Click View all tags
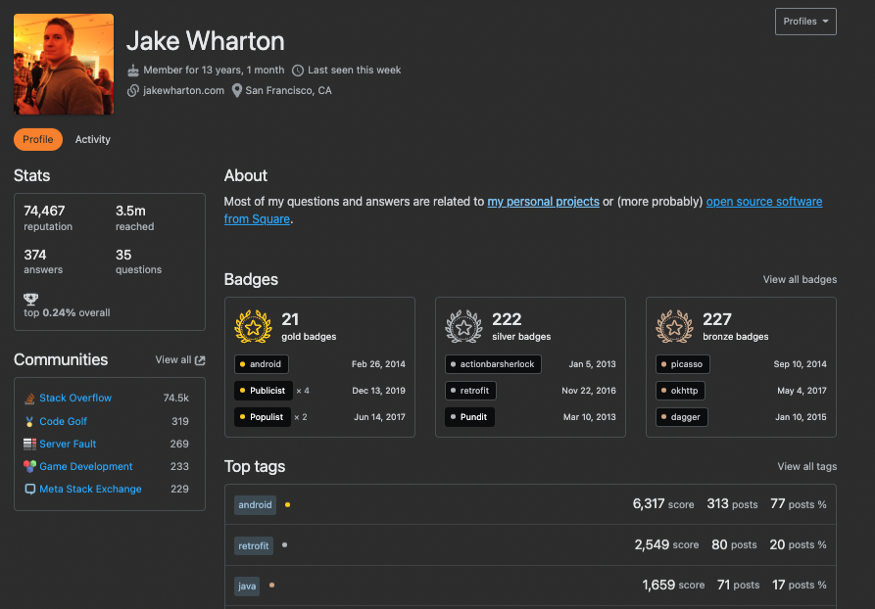 click(807, 467)
